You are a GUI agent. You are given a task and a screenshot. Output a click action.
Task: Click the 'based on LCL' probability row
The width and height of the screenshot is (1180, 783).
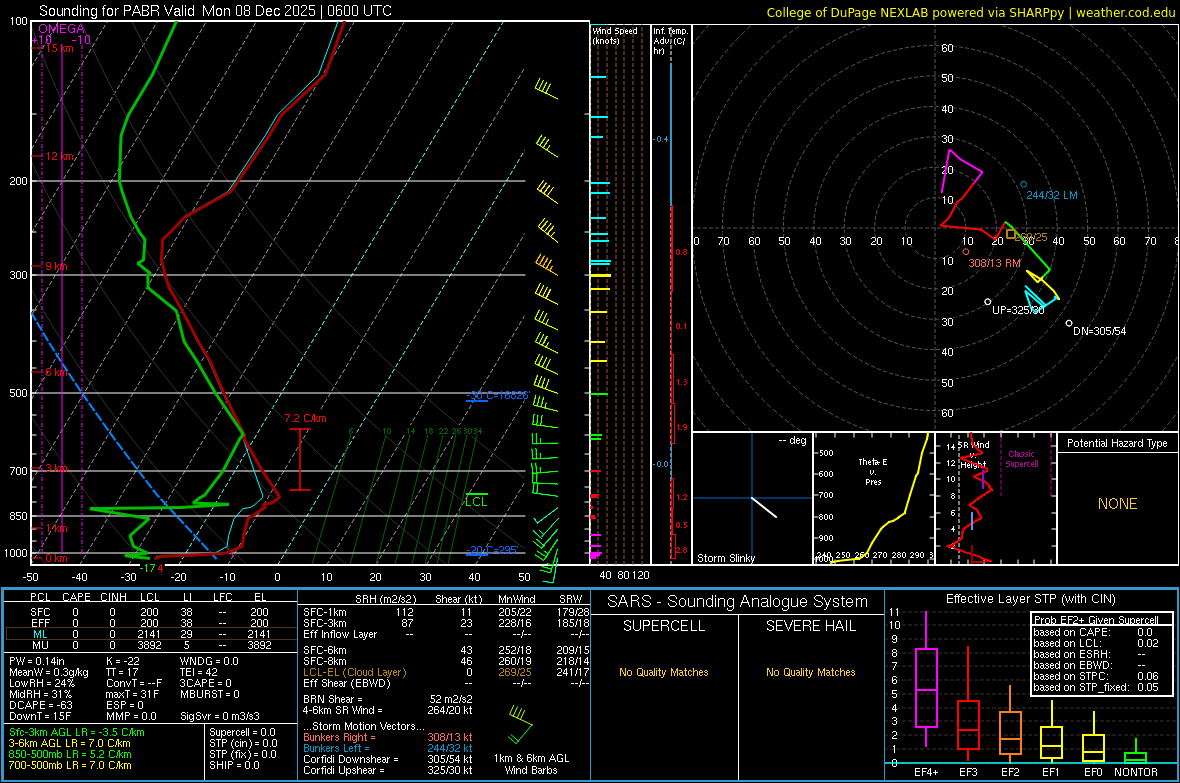tap(1097, 643)
